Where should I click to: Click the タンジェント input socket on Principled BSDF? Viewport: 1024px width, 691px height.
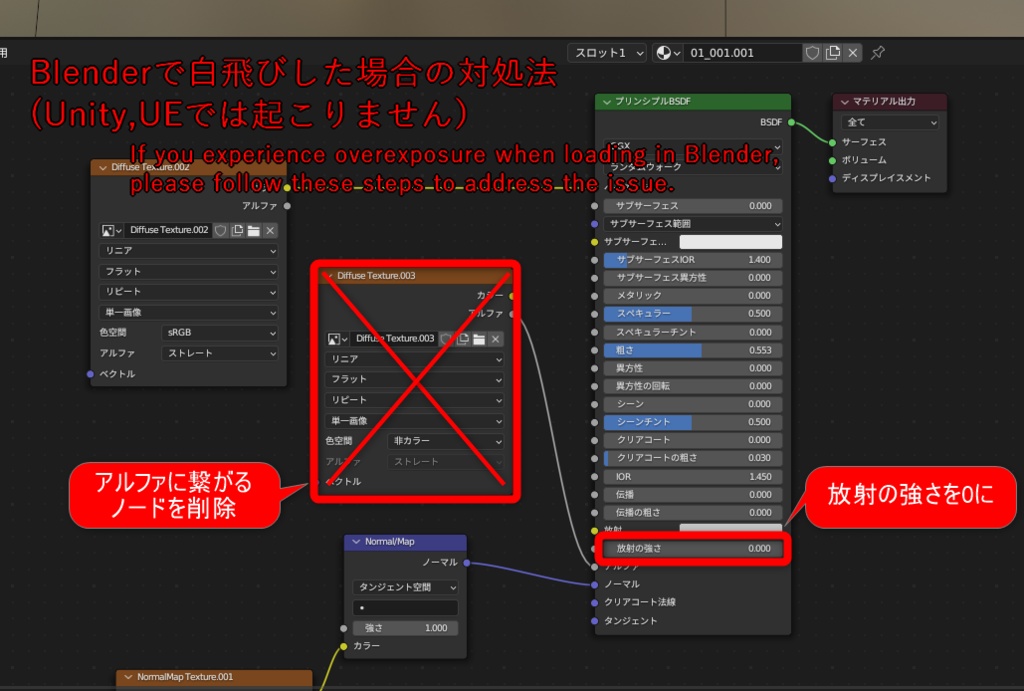(594, 621)
